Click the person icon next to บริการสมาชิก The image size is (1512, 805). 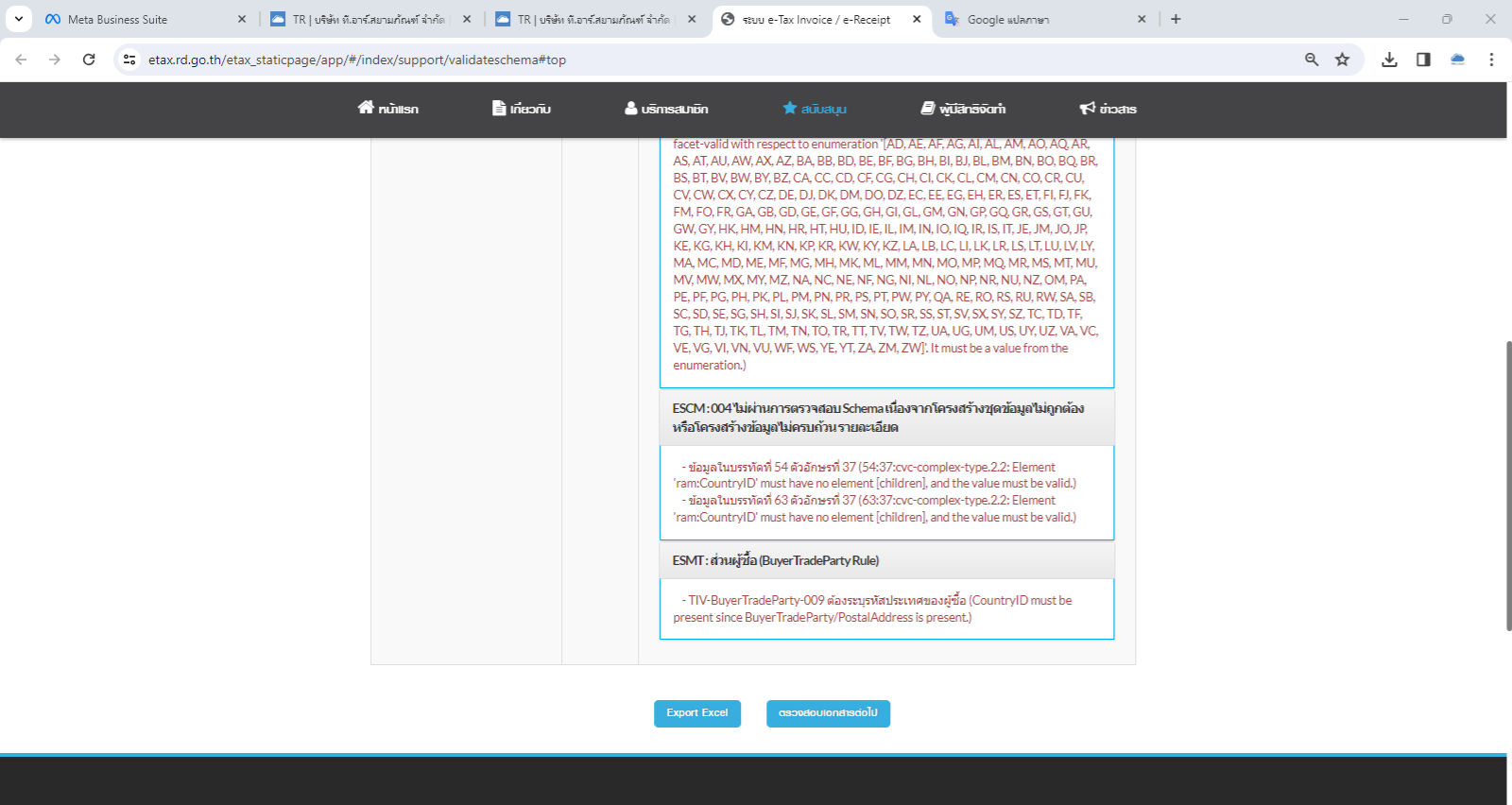[630, 108]
